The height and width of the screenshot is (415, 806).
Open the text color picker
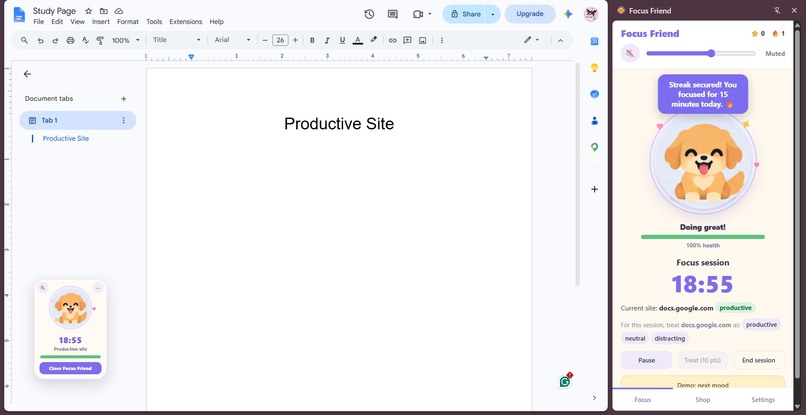pyautogui.click(x=358, y=40)
